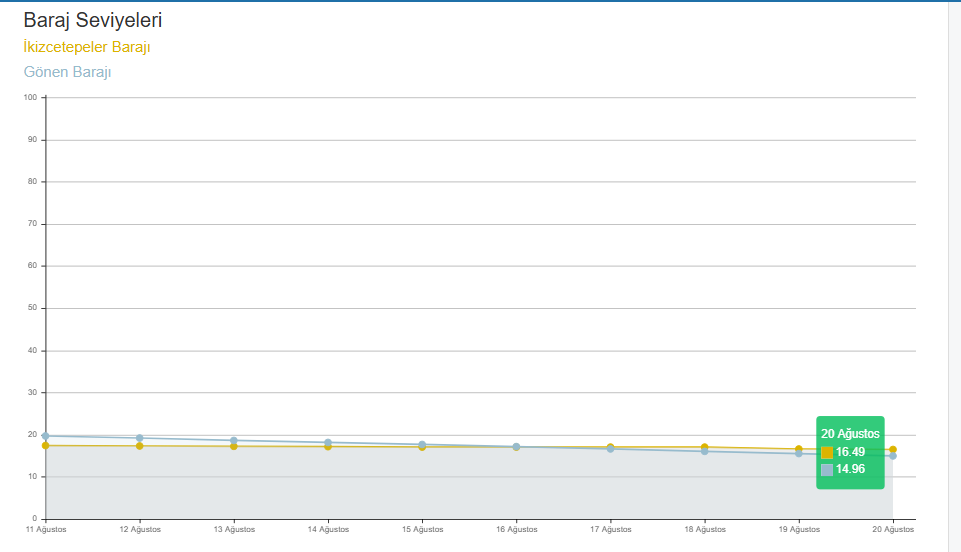Click the '19 Ağustos' x-axis label
This screenshot has width=961, height=552.
tap(799, 529)
